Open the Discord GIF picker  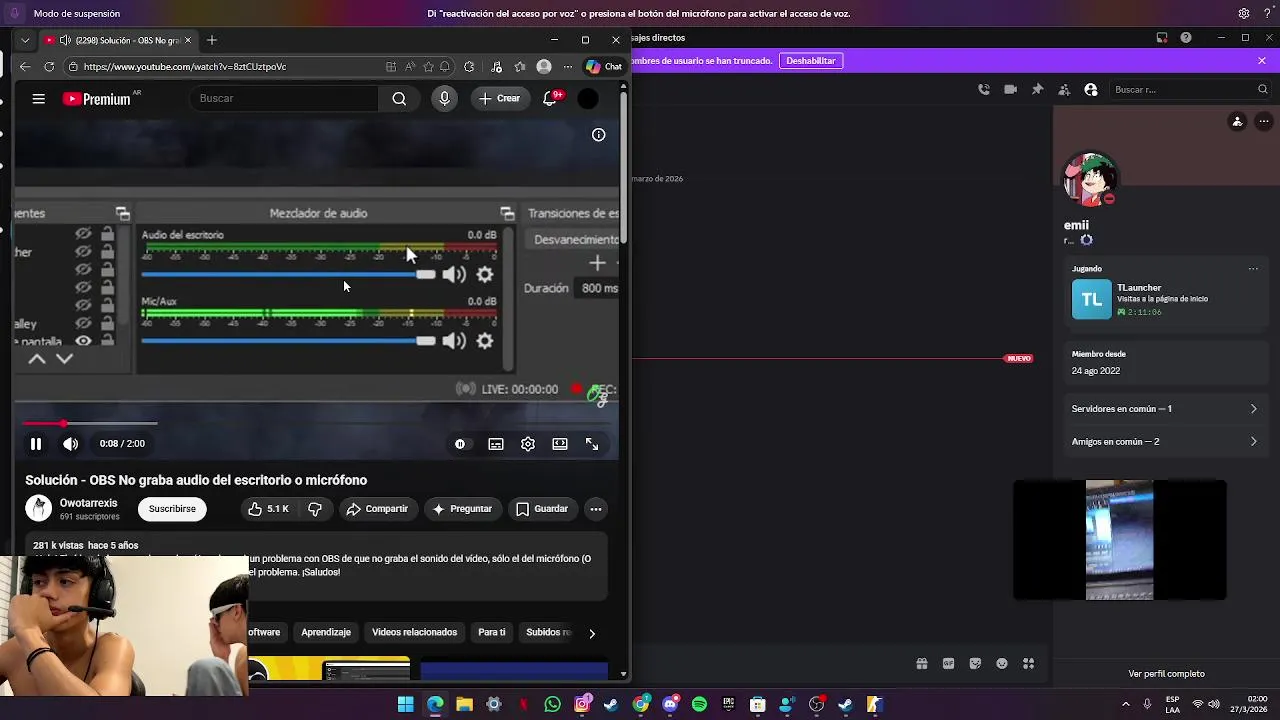point(948,663)
